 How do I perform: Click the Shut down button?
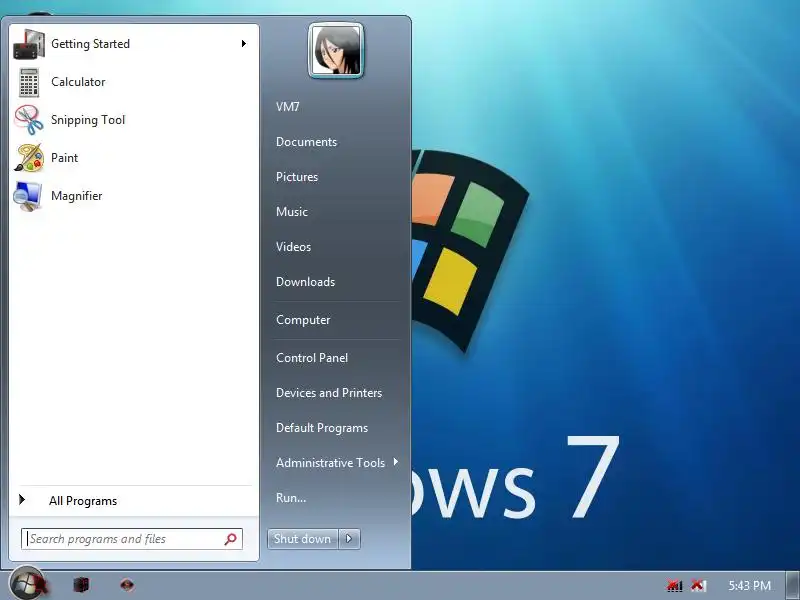(x=302, y=539)
